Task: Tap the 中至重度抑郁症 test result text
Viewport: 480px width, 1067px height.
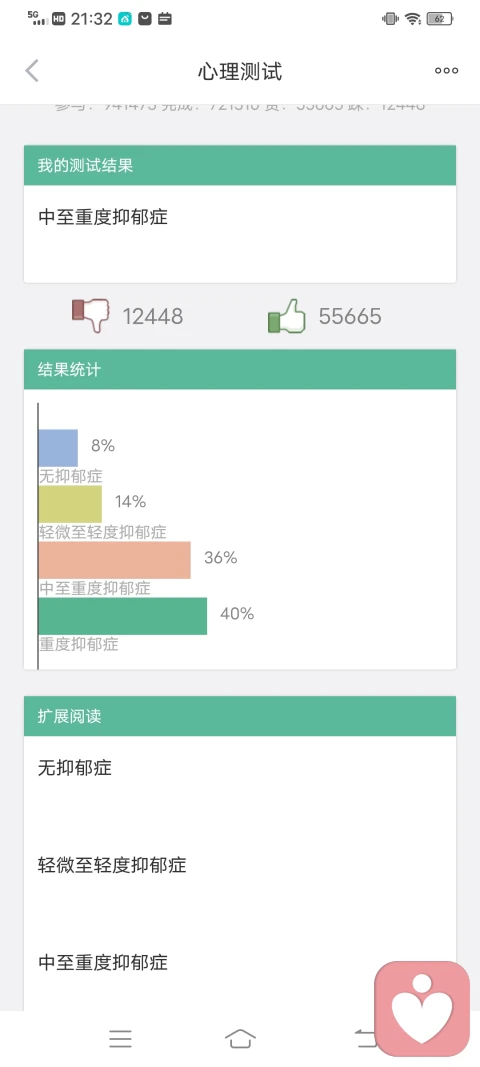Action: (x=103, y=217)
